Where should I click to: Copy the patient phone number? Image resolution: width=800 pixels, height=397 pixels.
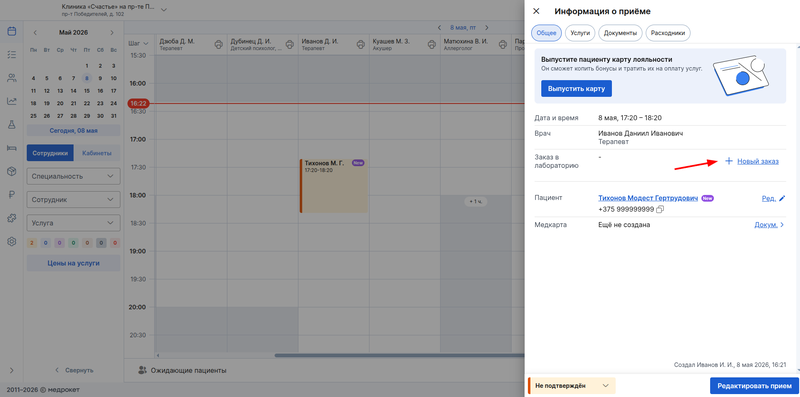click(x=660, y=209)
